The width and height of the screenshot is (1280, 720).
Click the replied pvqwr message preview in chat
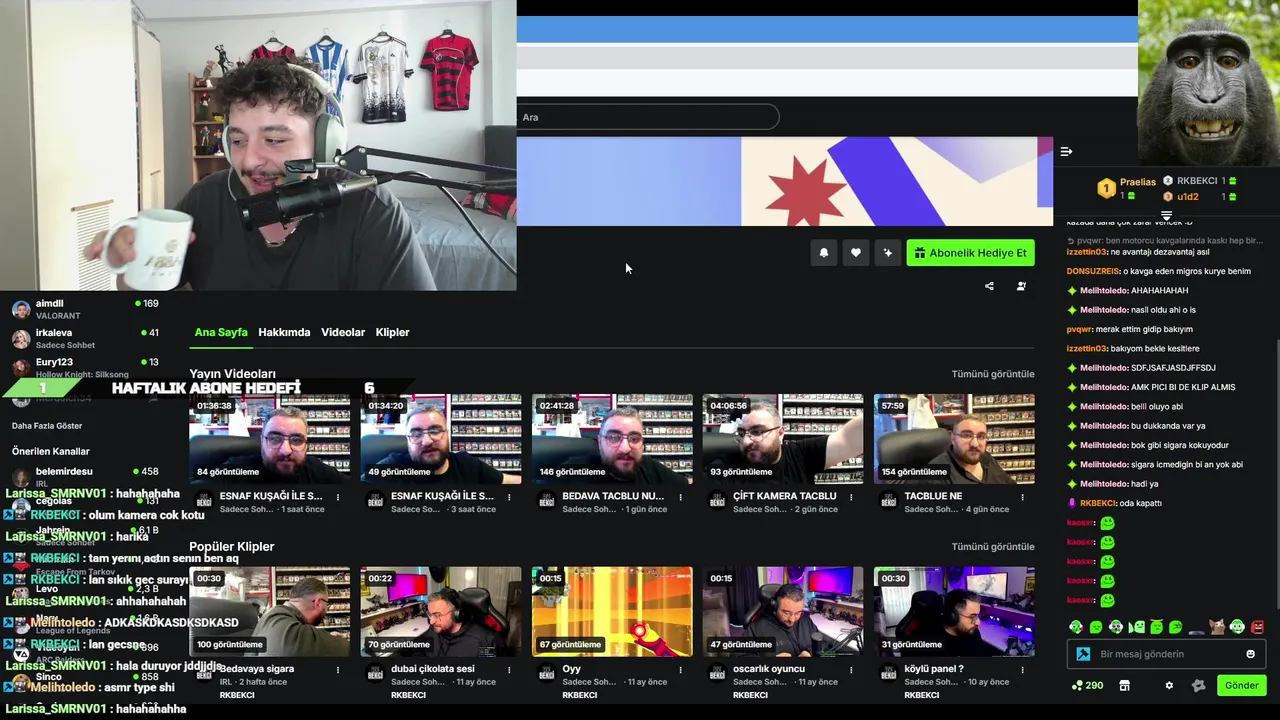tap(1166, 241)
